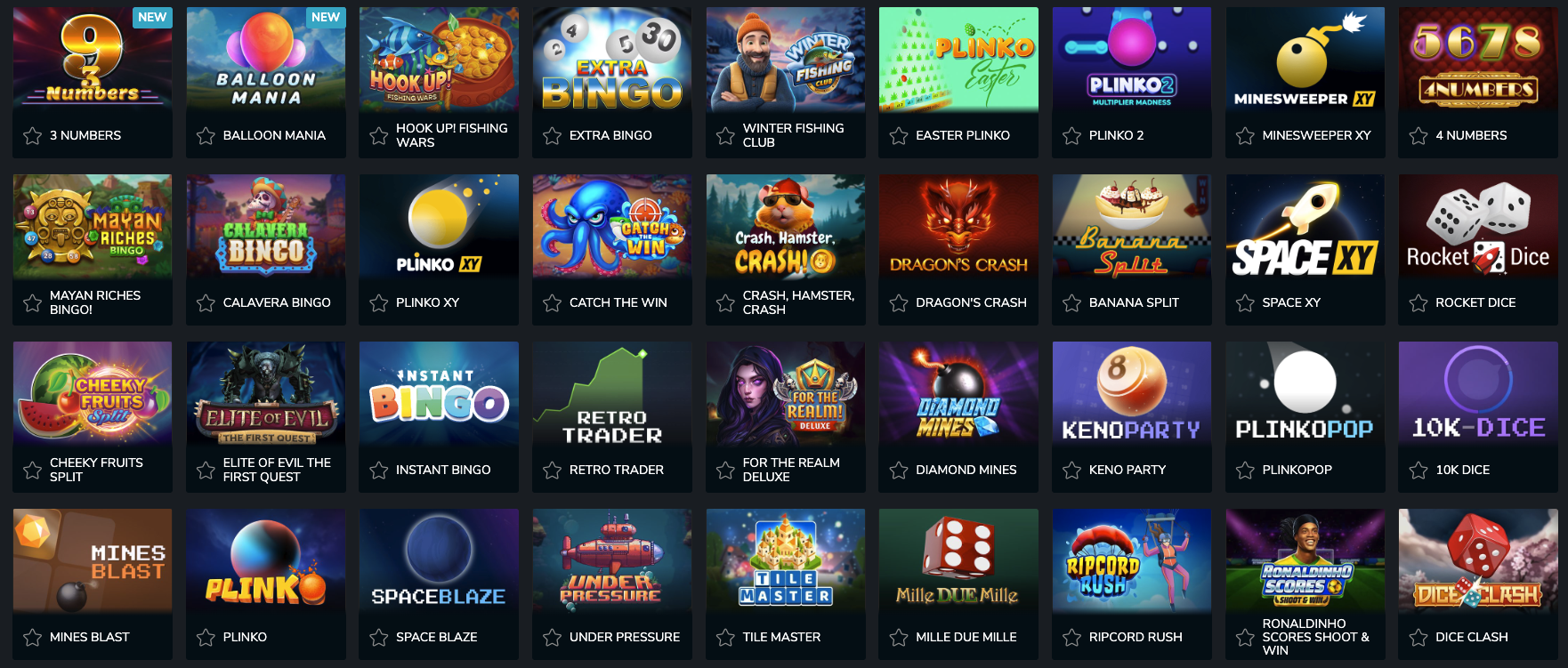Screen dimensions: 1568x668
Task: Star the Rocket Dice game
Action: click(x=1418, y=302)
